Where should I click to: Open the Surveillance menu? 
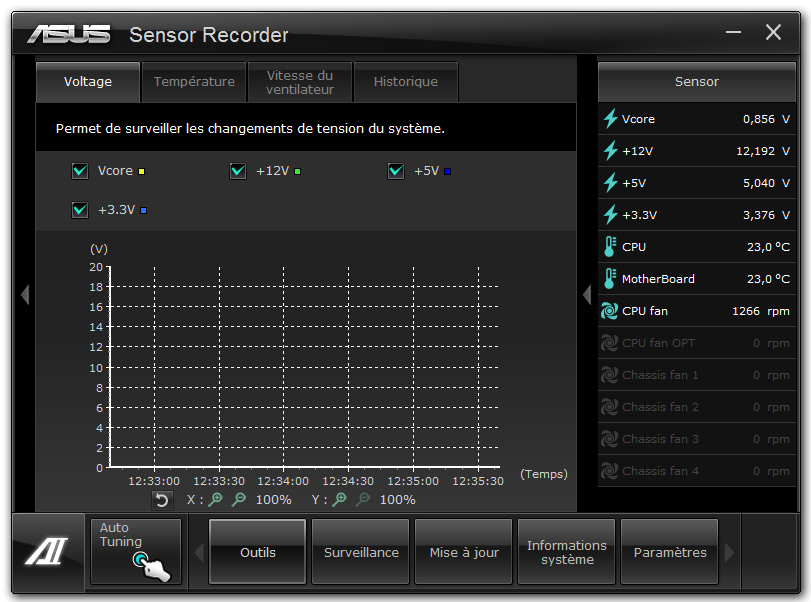[x=361, y=552]
